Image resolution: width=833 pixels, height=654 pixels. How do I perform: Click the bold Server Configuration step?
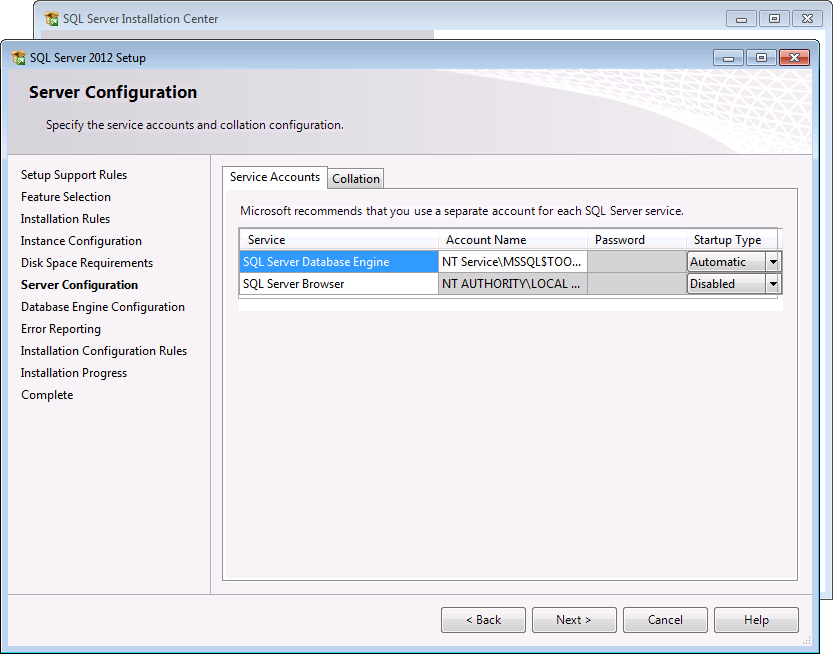click(79, 285)
